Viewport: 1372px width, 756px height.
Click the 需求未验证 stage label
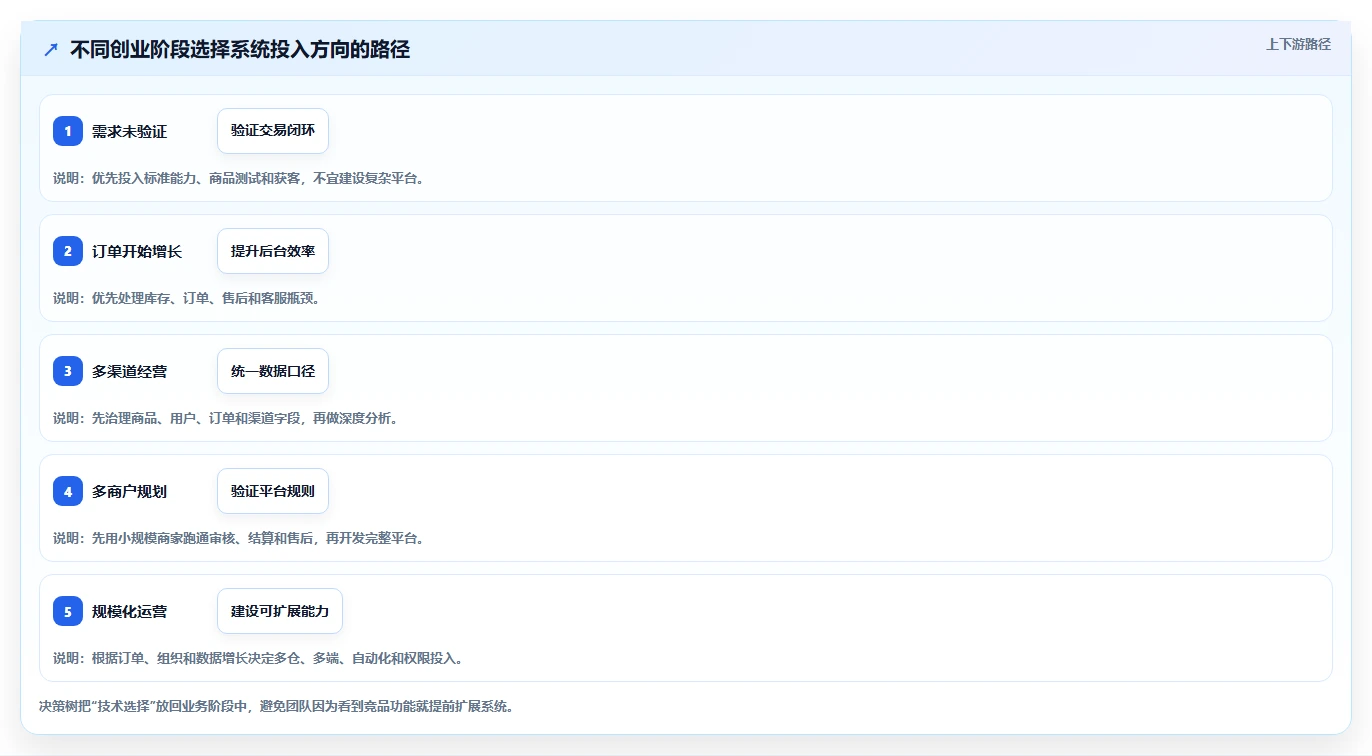tap(129, 131)
